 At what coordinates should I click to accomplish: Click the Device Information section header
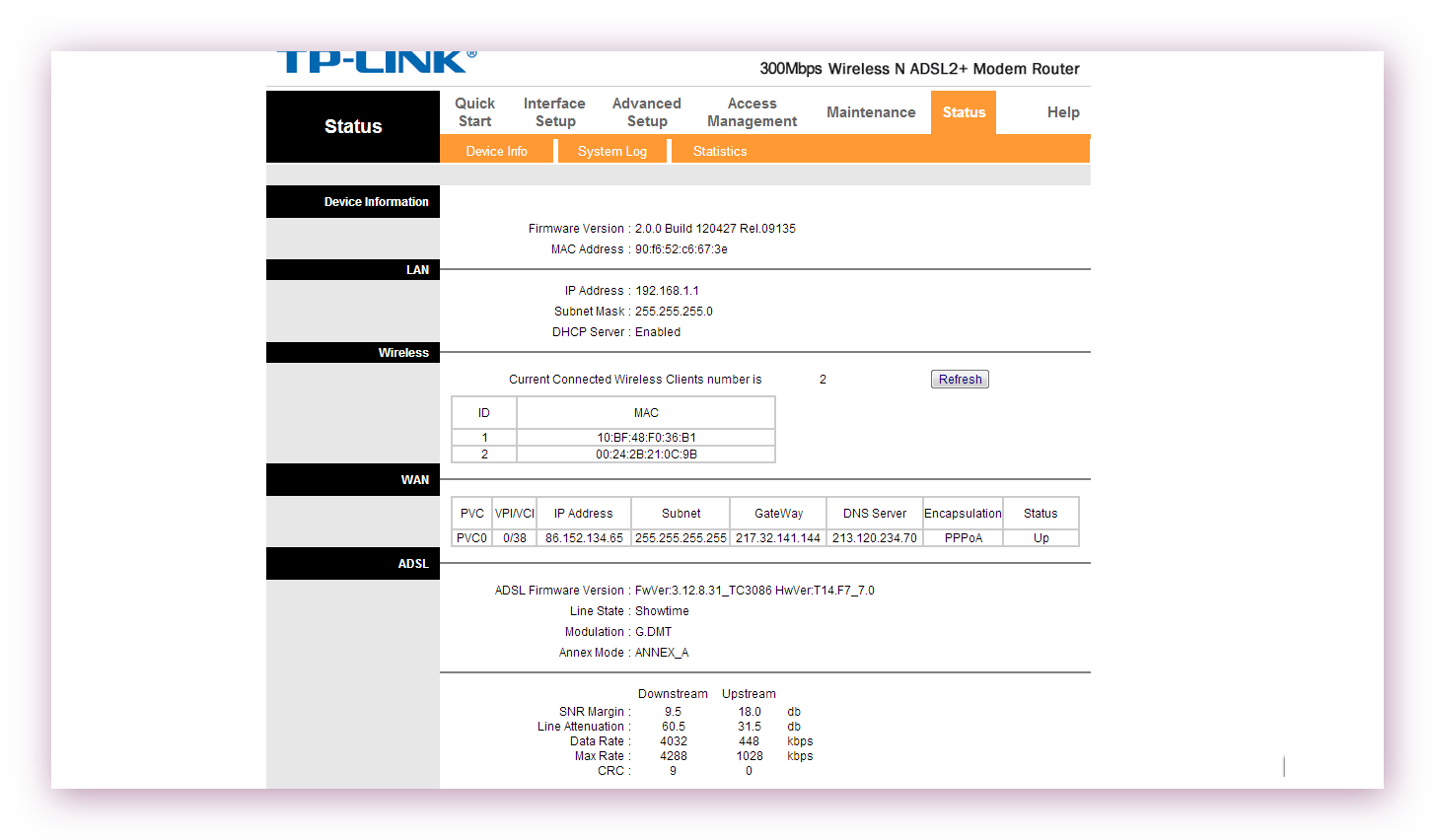pos(376,202)
